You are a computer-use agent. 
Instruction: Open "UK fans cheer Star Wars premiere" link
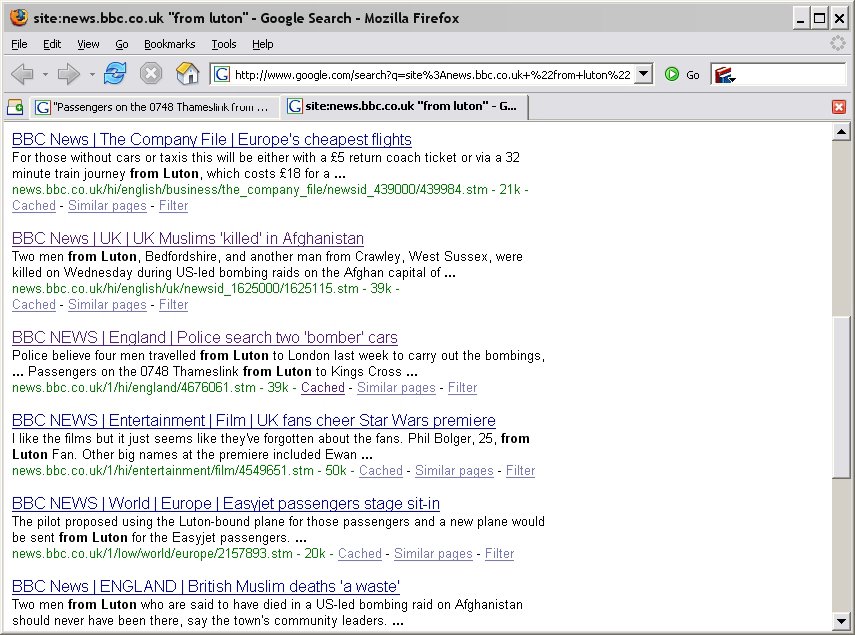(x=254, y=421)
